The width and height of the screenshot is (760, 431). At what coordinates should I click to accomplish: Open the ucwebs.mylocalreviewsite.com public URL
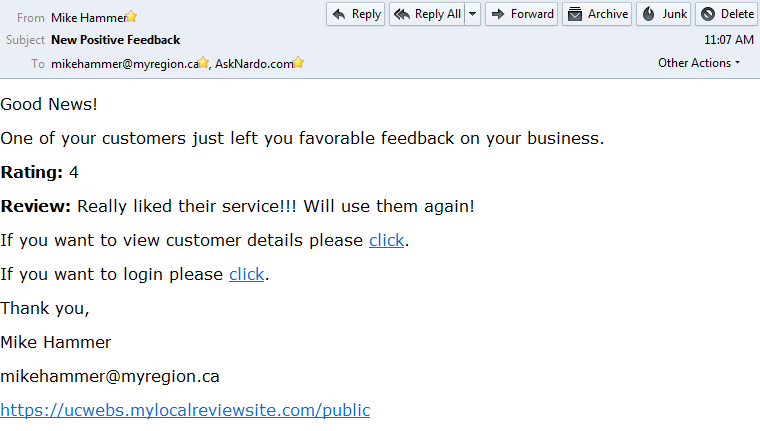click(185, 410)
